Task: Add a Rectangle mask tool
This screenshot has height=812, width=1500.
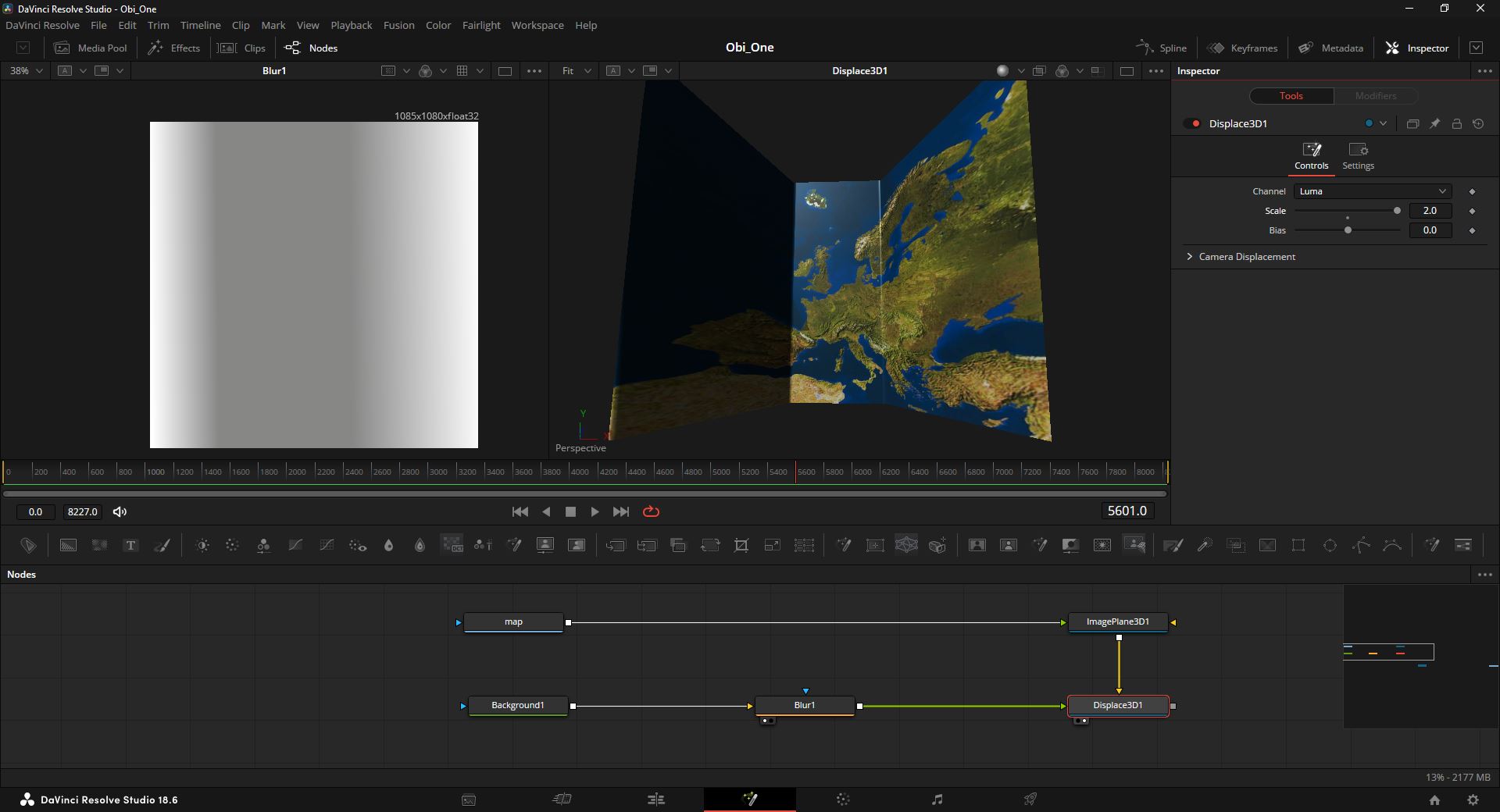Action: (x=1298, y=545)
